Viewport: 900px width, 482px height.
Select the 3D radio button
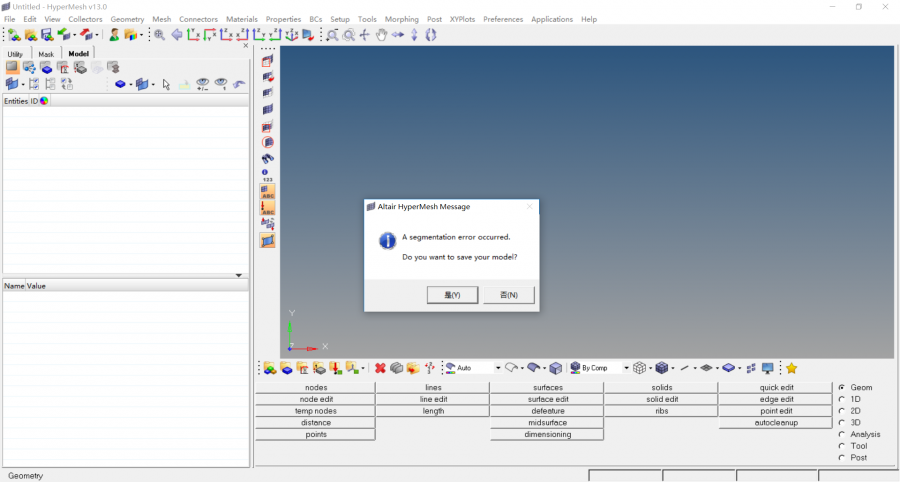pyautogui.click(x=841, y=422)
